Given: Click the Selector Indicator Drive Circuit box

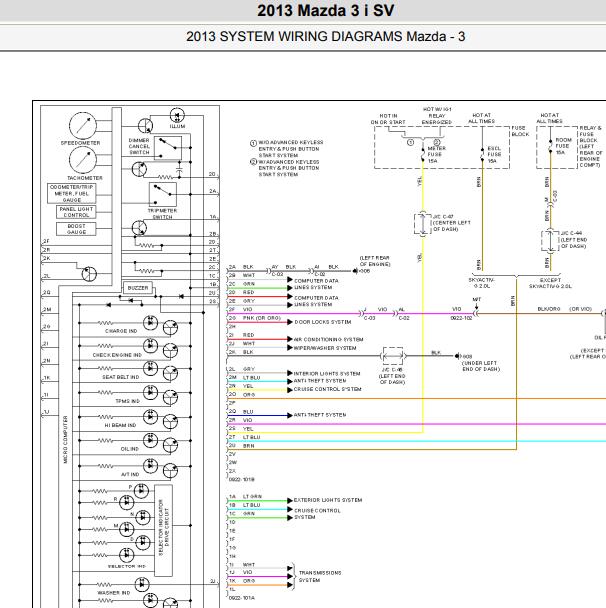Looking at the screenshot, I should tap(164, 530).
